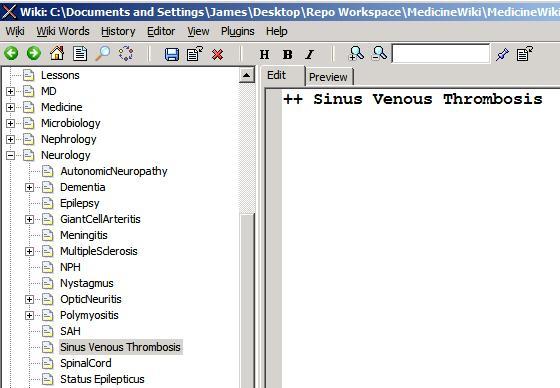The image size is (560, 388).
Task: Click the tree scrollbar up arrow
Action: [246, 75]
